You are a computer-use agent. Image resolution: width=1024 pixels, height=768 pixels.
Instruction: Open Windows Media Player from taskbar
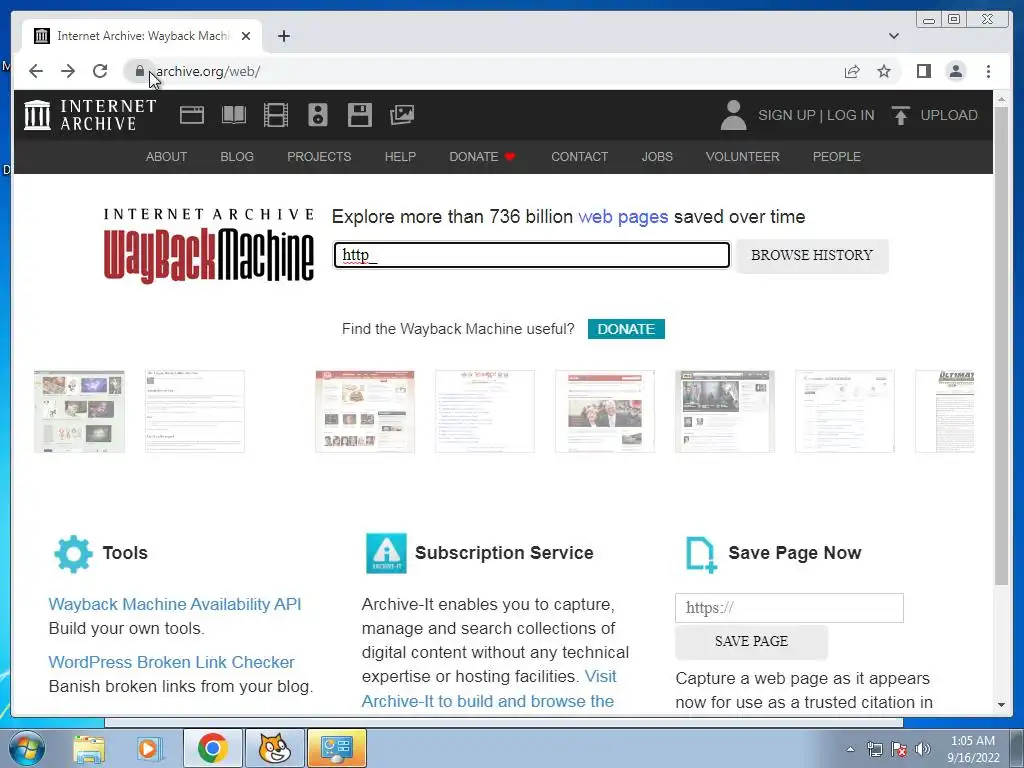tap(150, 748)
